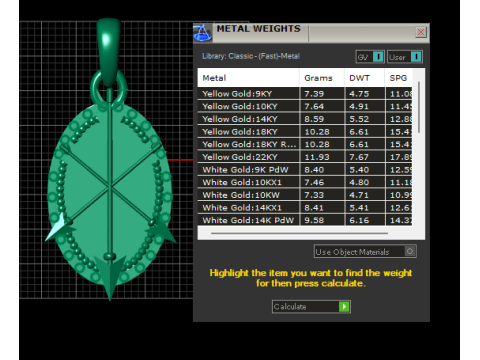Select the White Gold:14K PdW row

[305, 220]
